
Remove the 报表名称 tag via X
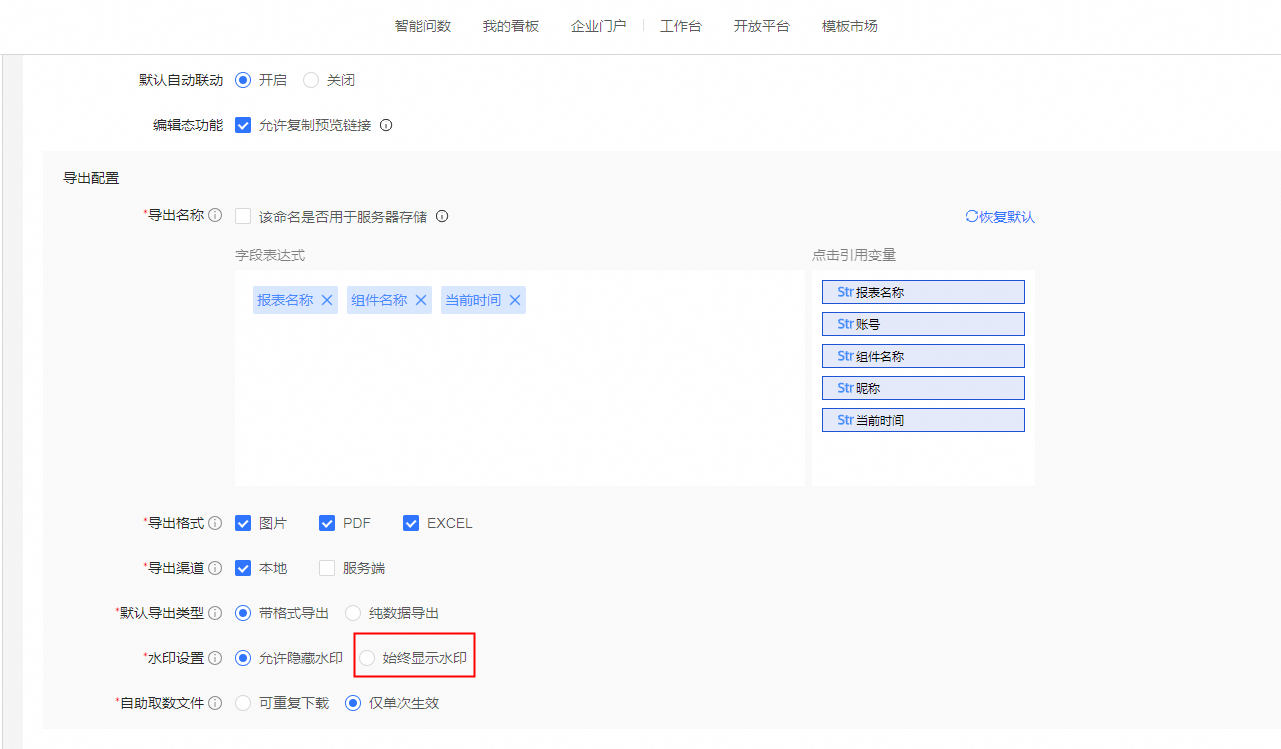tap(327, 300)
